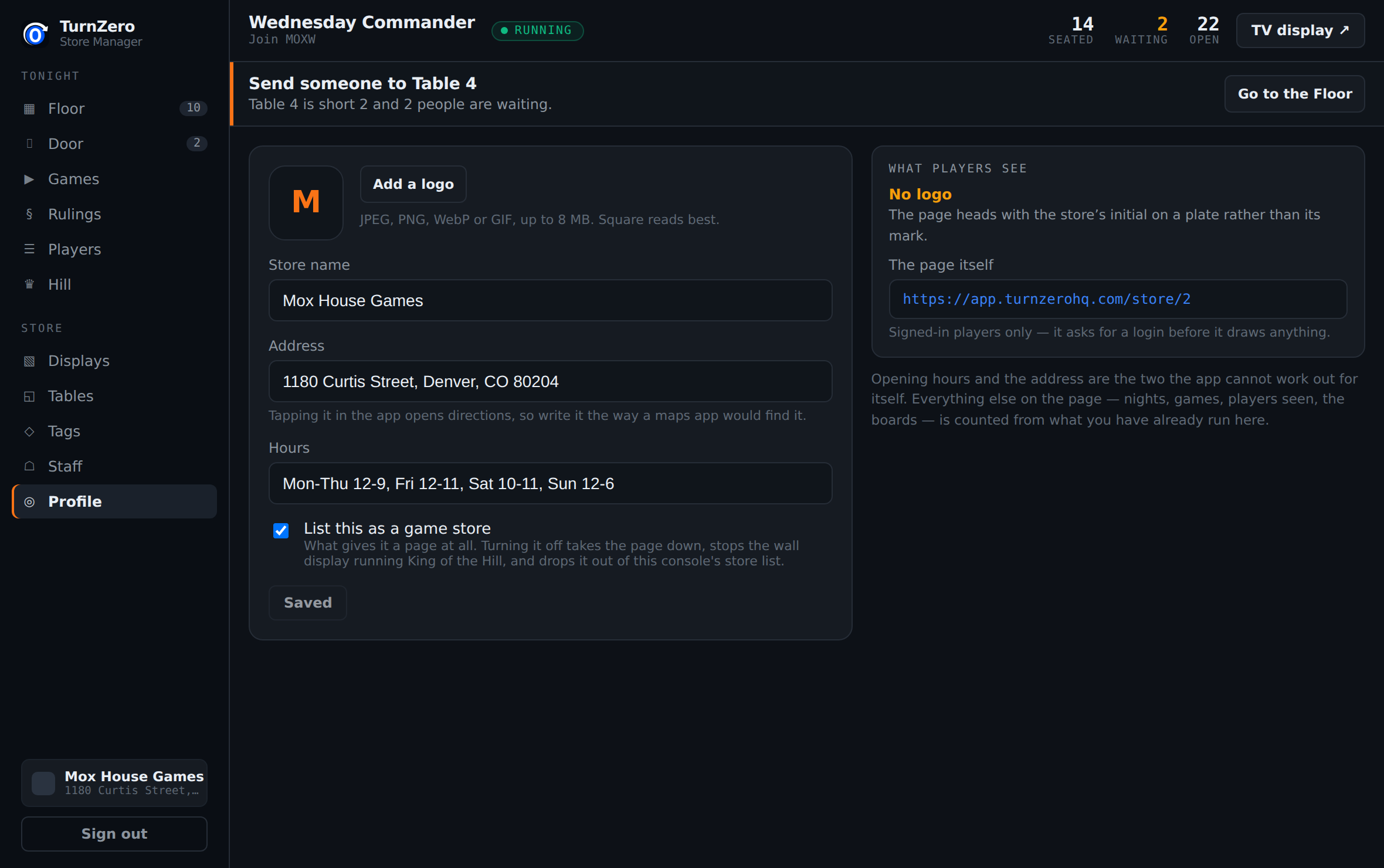1384x868 pixels.
Task: Open the Door page
Action: point(114,144)
